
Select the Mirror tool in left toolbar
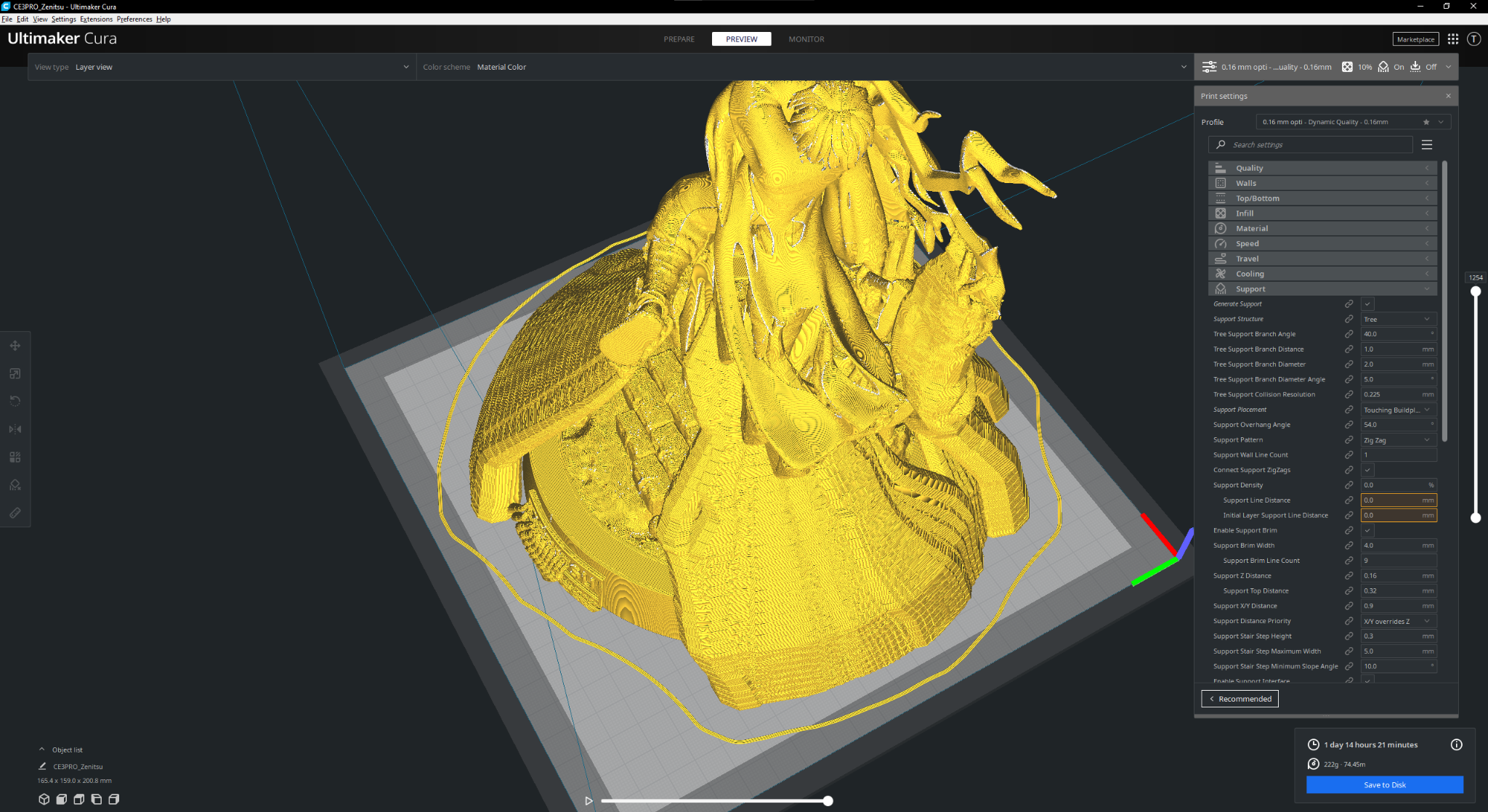coord(15,429)
